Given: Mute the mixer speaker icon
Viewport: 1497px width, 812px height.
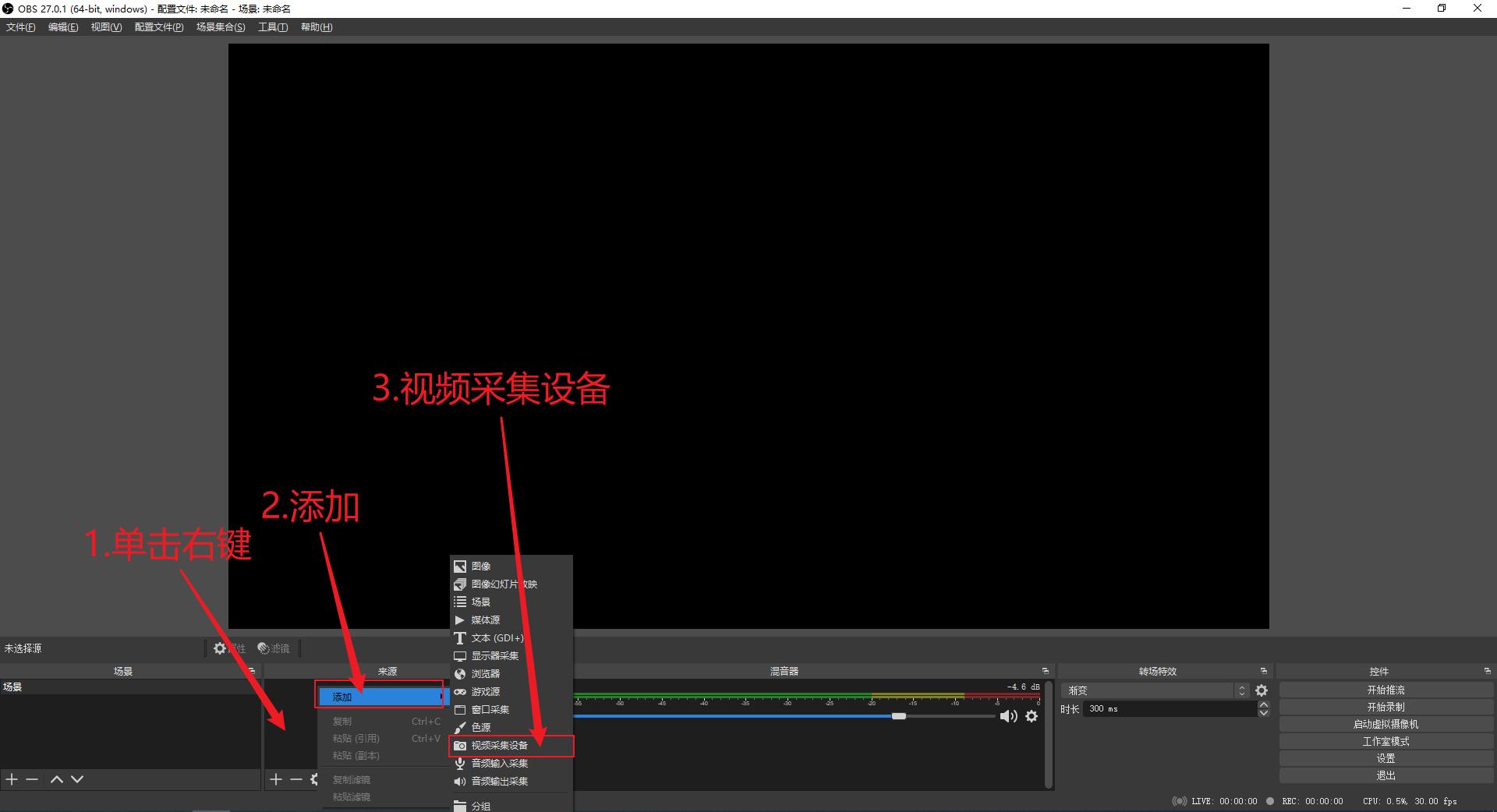Looking at the screenshot, I should pyautogui.click(x=1009, y=716).
